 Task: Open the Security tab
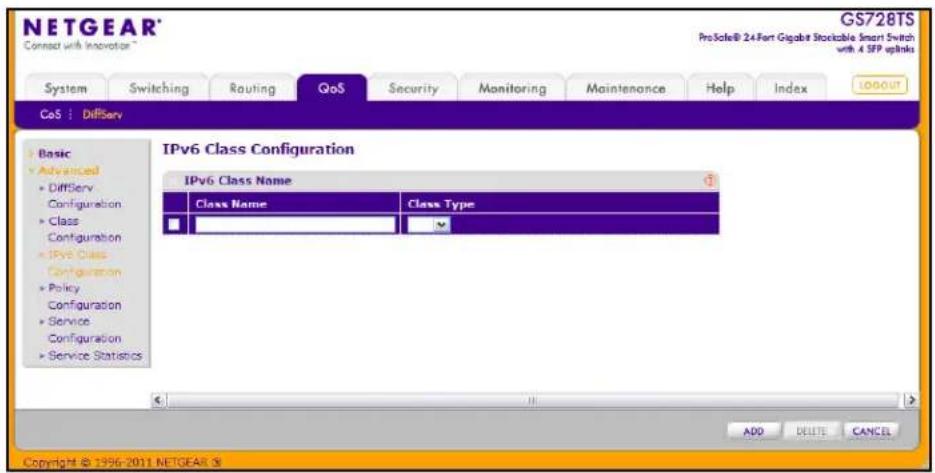(413, 88)
